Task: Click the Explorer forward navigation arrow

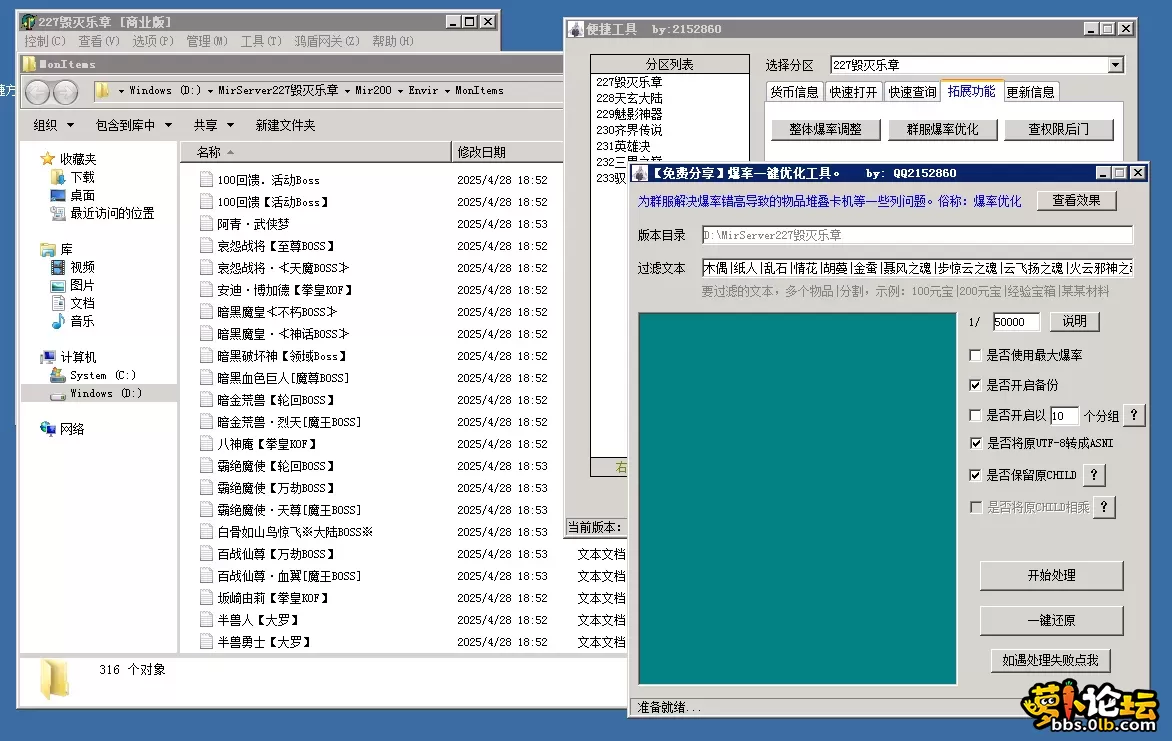Action: click(x=66, y=92)
